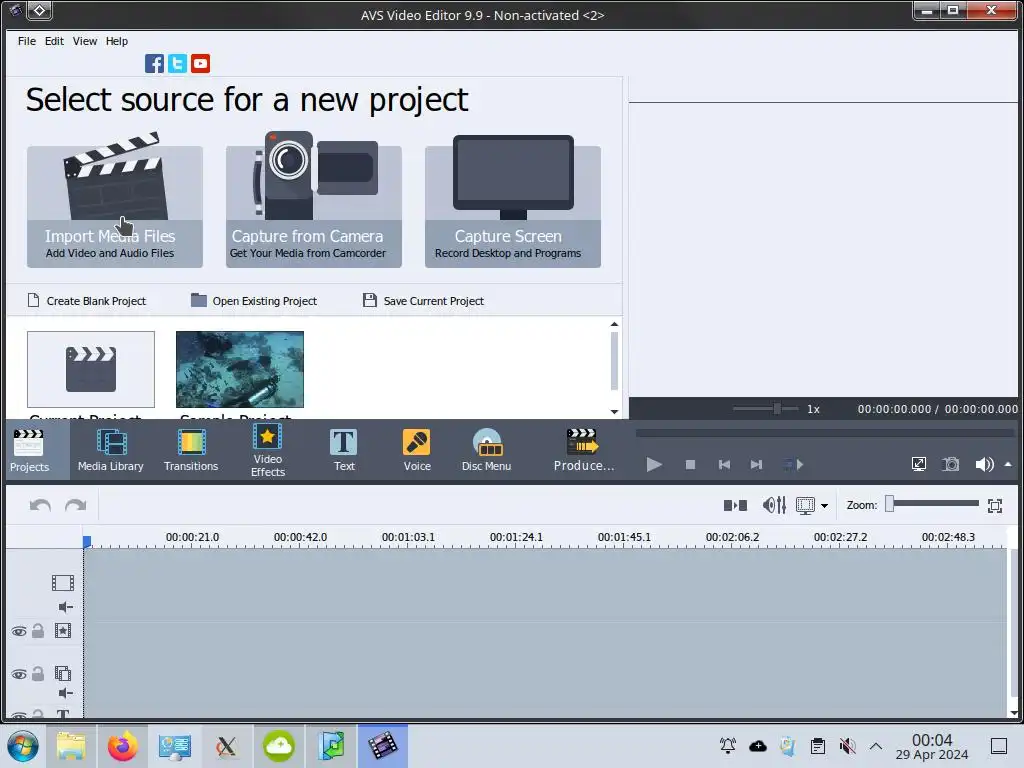This screenshot has height=768, width=1024.
Task: Play the preview
Action: pos(654,464)
